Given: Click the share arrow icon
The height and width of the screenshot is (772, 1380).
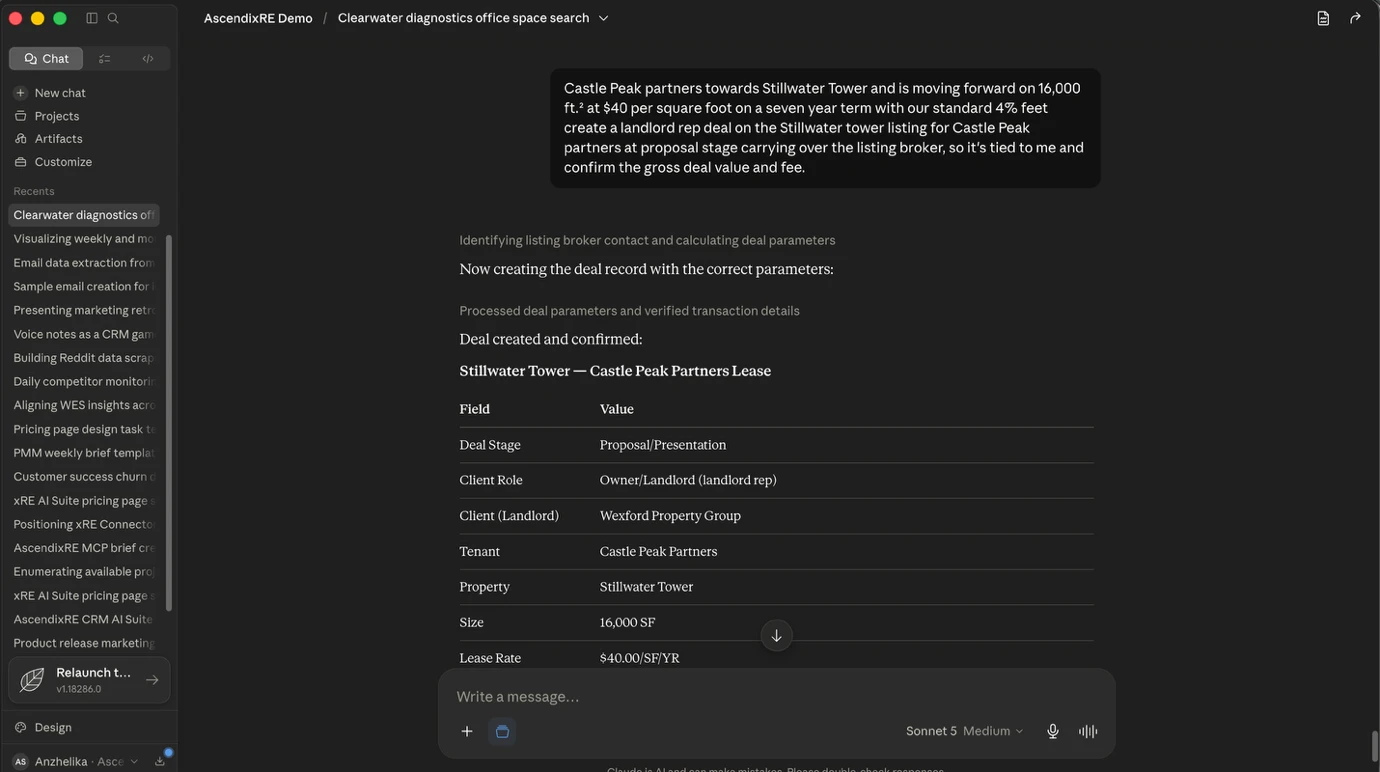Looking at the screenshot, I should pyautogui.click(x=1355, y=18).
